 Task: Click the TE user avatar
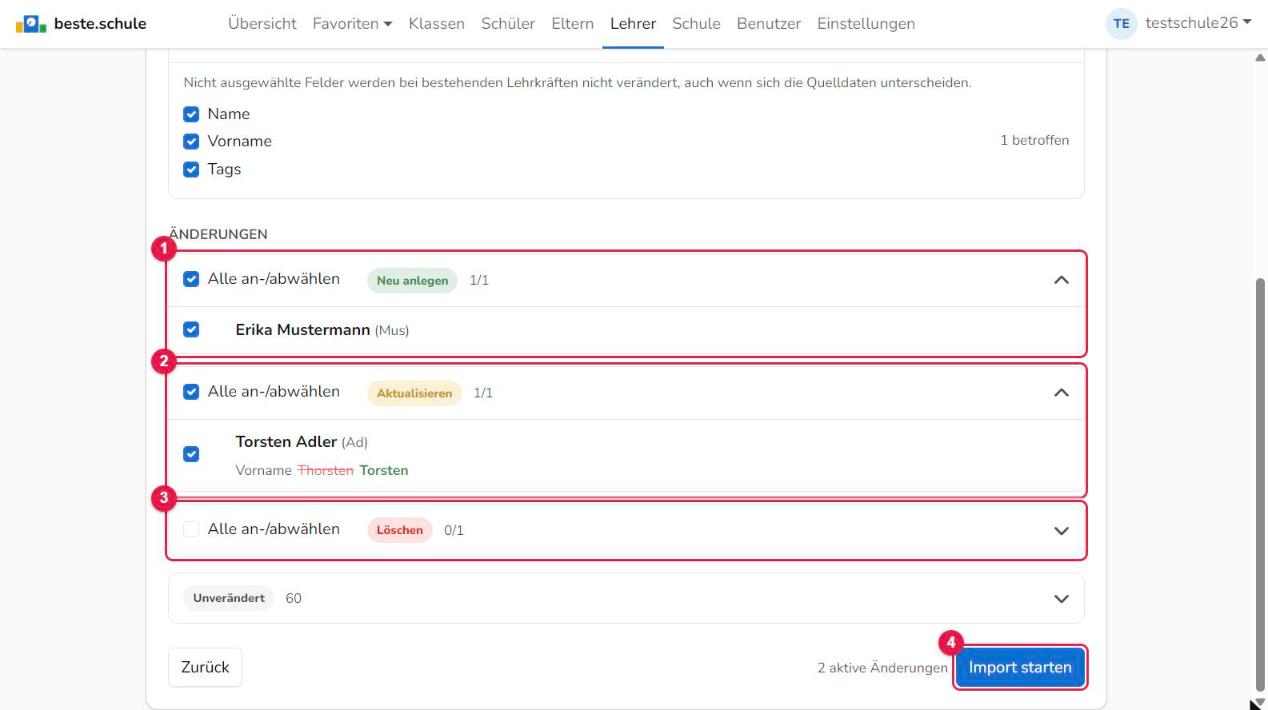[1124, 24]
